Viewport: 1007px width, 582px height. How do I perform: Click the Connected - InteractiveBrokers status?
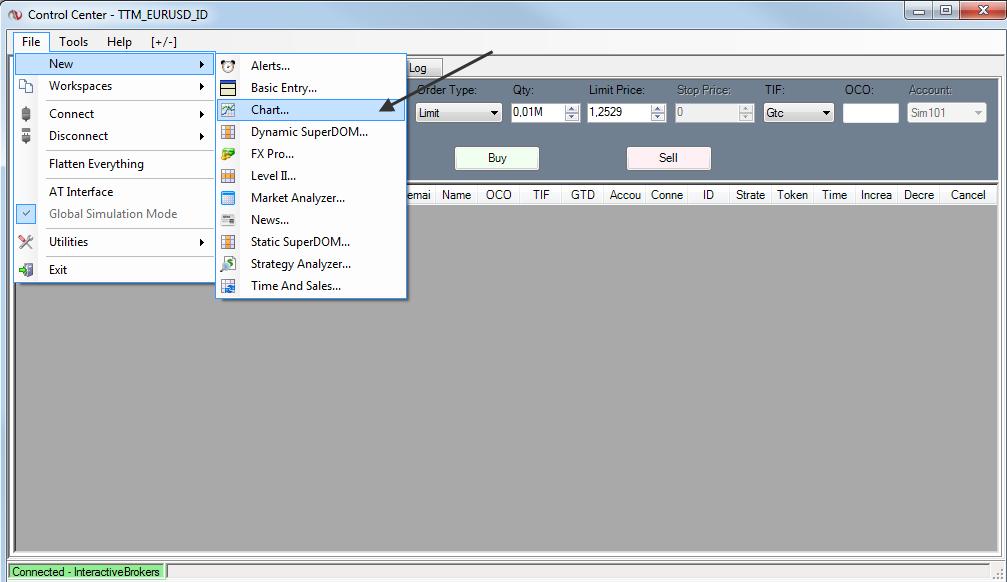tap(86, 572)
